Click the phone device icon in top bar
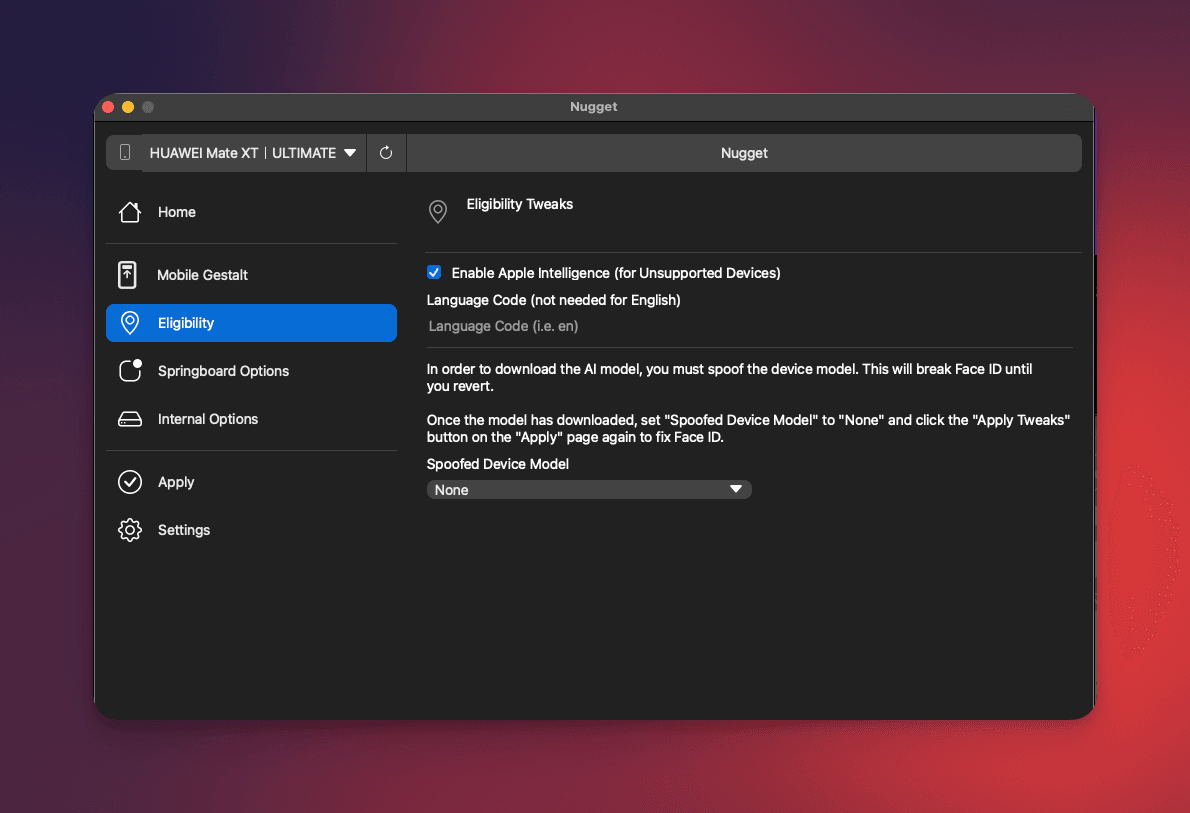Image resolution: width=1190 pixels, height=813 pixels. [x=125, y=153]
